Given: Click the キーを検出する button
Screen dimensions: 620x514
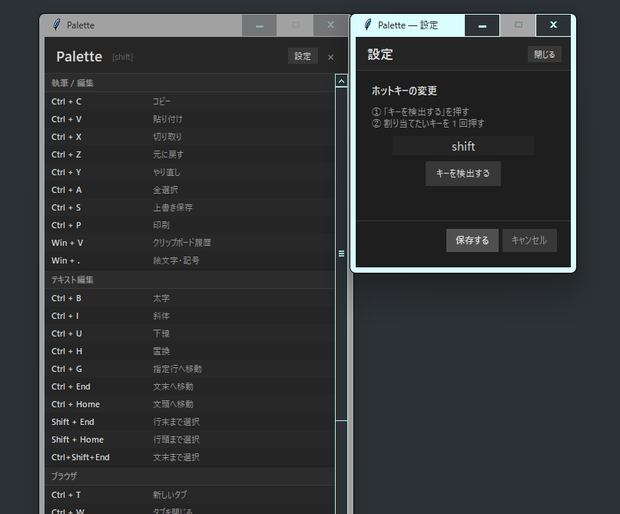Looking at the screenshot, I should [463, 173].
